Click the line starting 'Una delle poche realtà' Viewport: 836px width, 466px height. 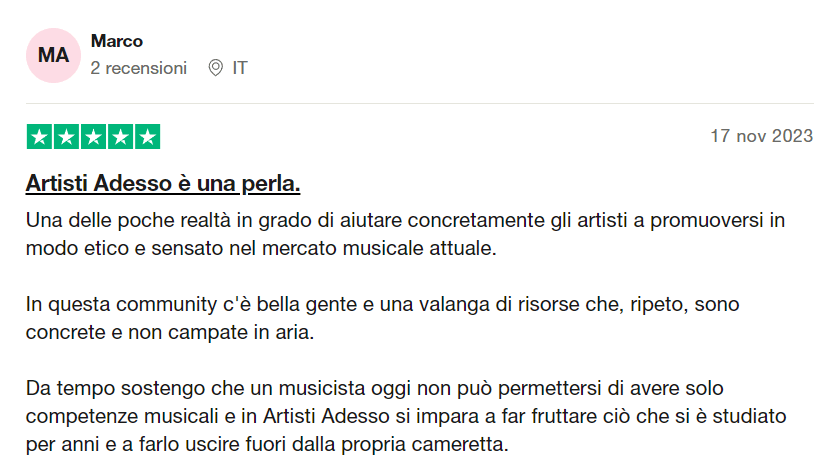click(x=405, y=220)
